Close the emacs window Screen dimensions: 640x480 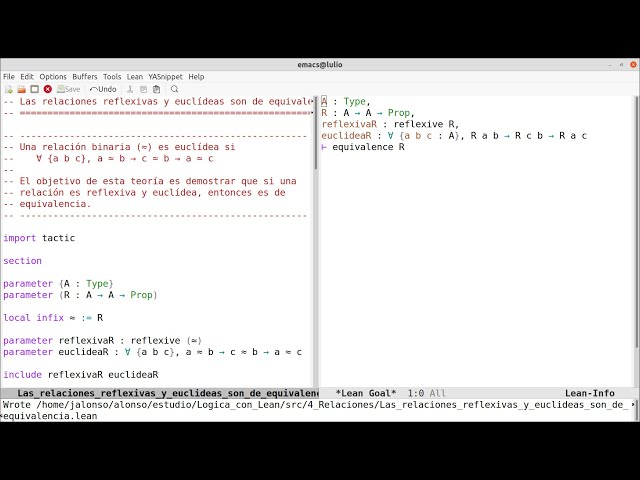[x=633, y=64]
